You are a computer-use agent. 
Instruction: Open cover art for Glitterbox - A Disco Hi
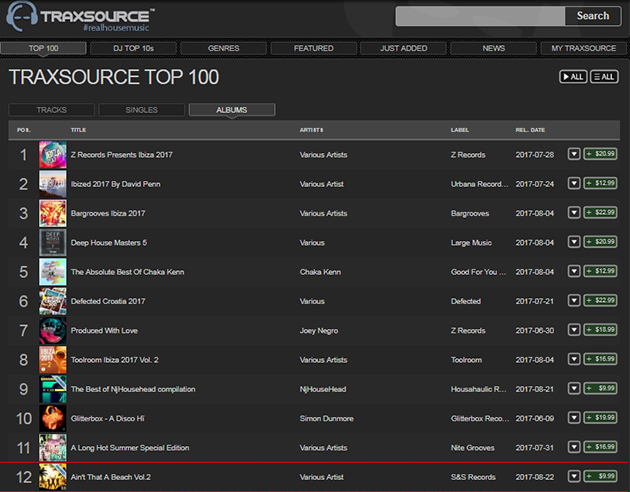point(53,419)
